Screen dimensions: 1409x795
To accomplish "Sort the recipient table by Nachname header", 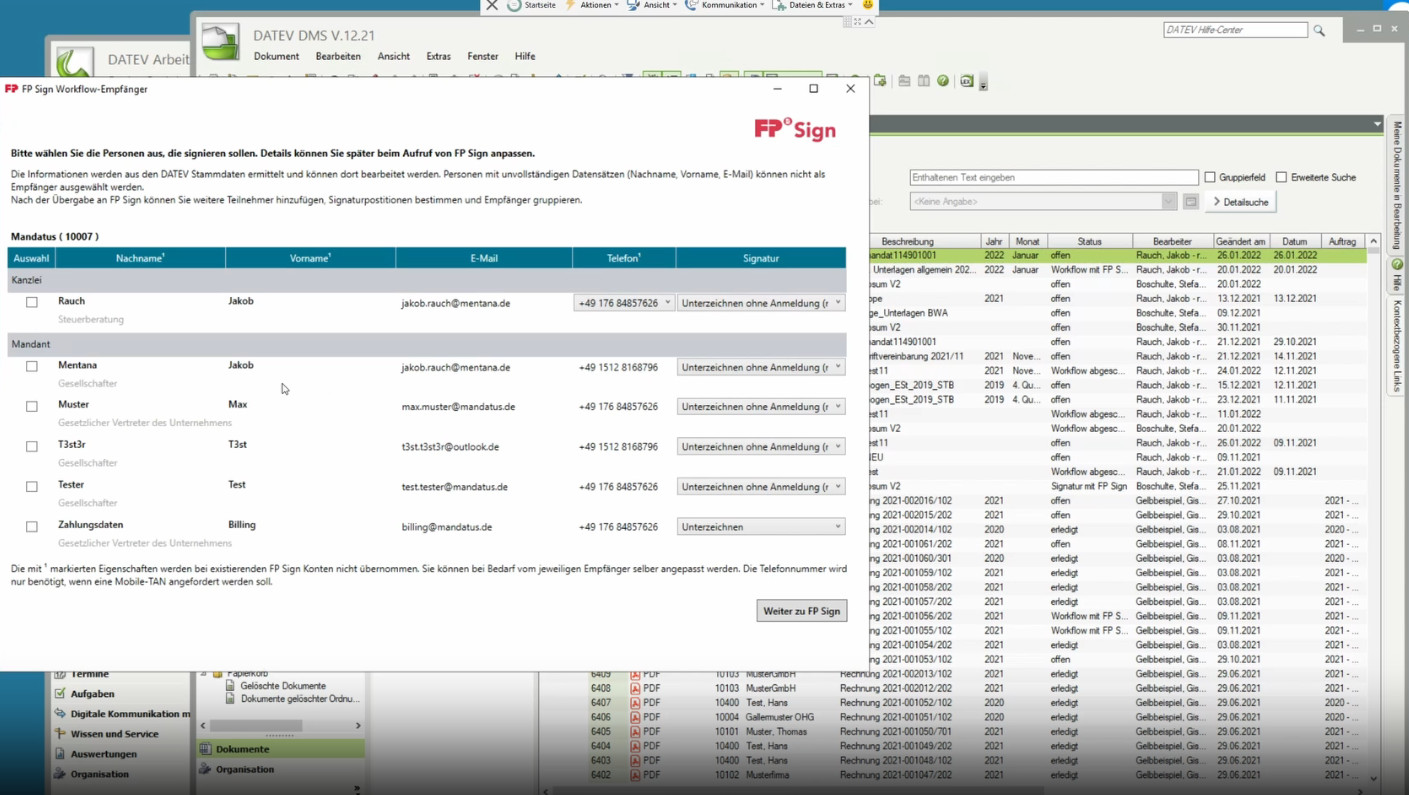I will pyautogui.click(x=140, y=258).
